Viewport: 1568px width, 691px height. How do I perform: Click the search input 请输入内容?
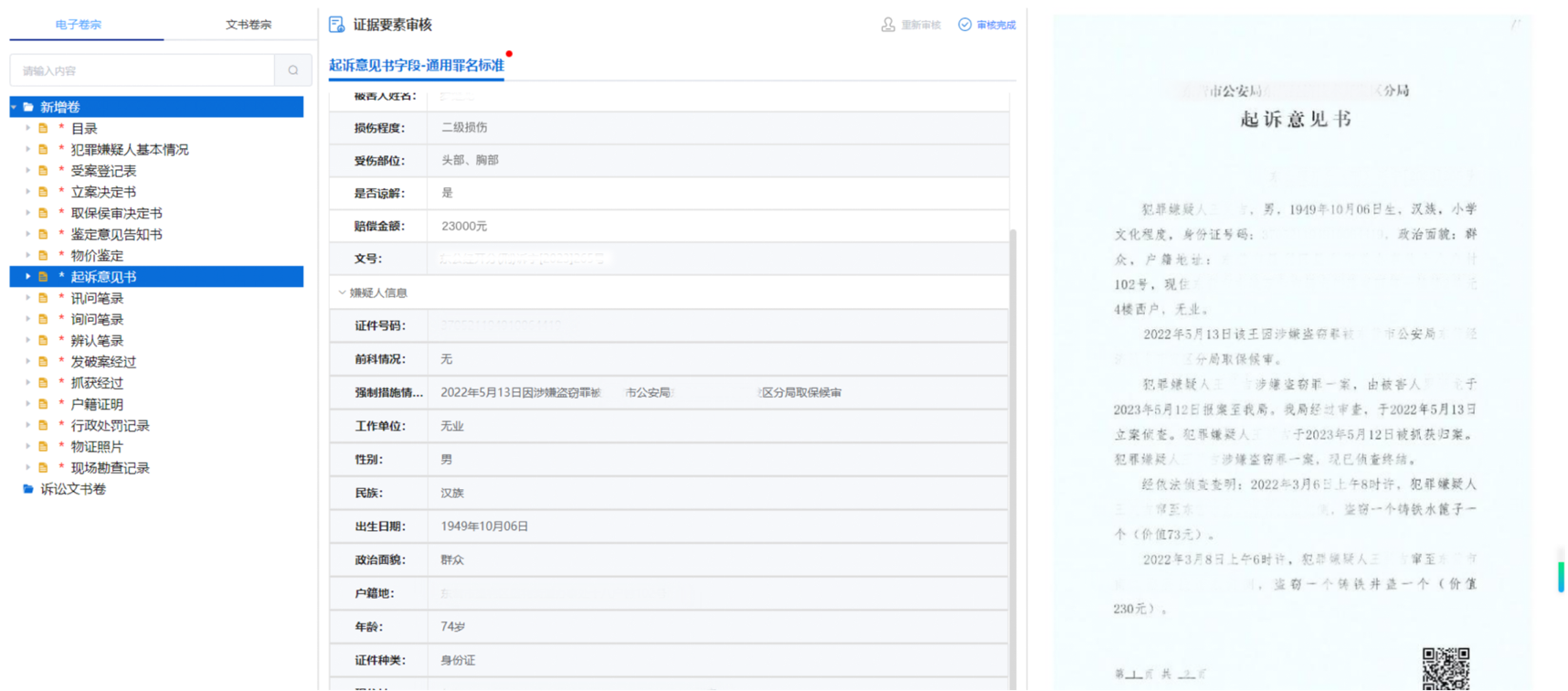pos(142,70)
